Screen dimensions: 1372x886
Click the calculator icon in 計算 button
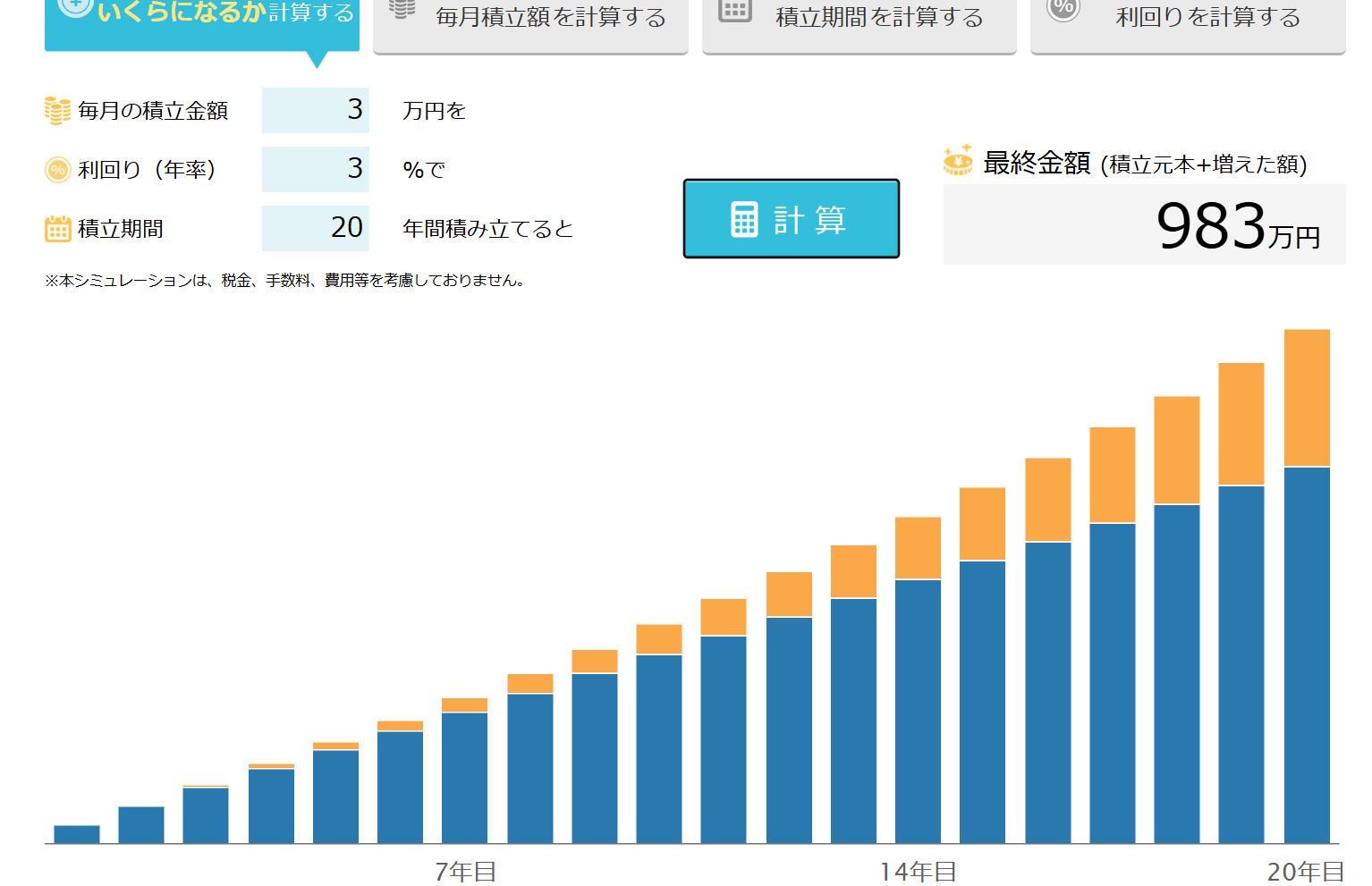[x=744, y=219]
